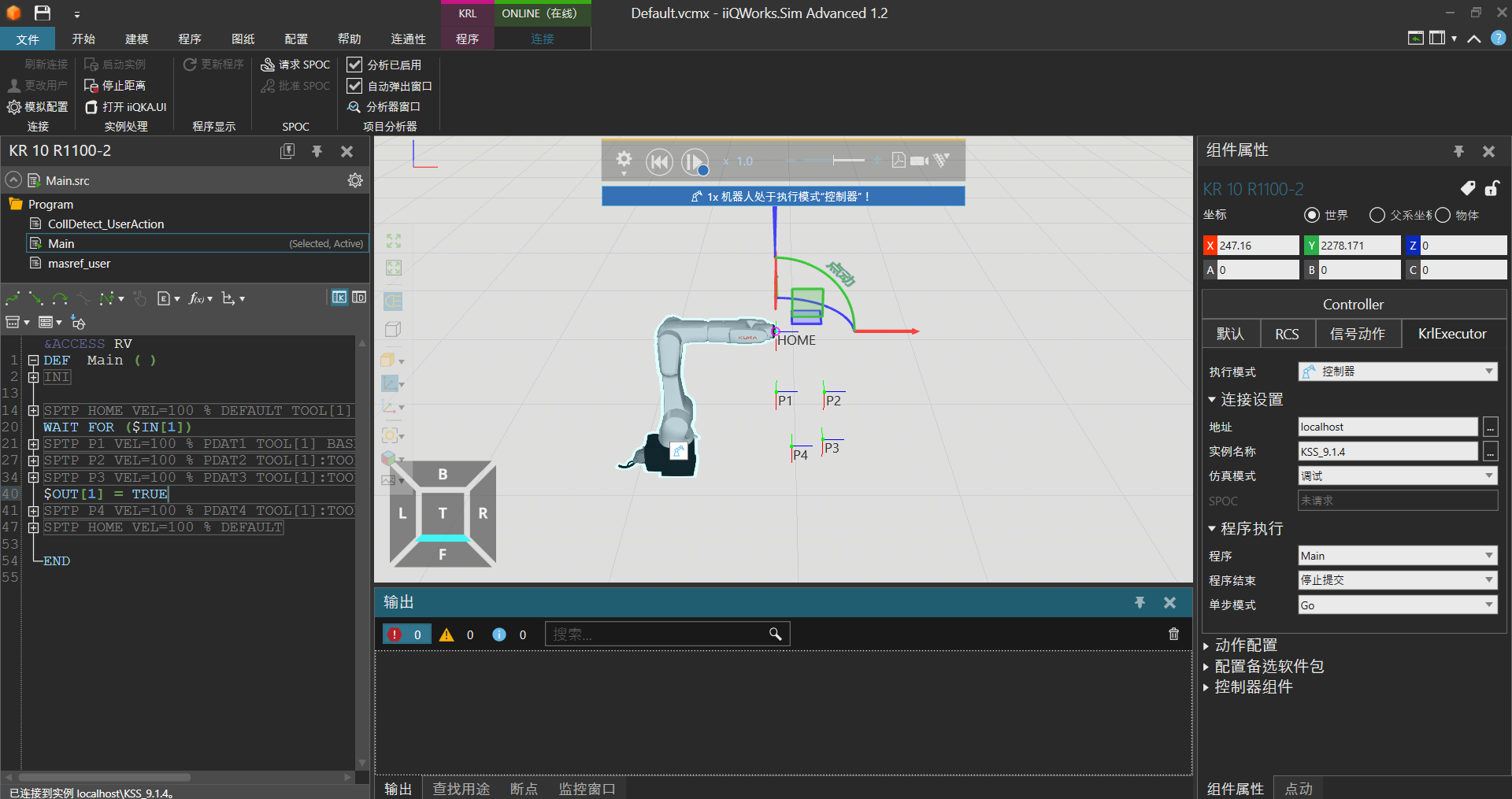
Task: Open the 仿真模式 dropdown
Action: click(1397, 476)
